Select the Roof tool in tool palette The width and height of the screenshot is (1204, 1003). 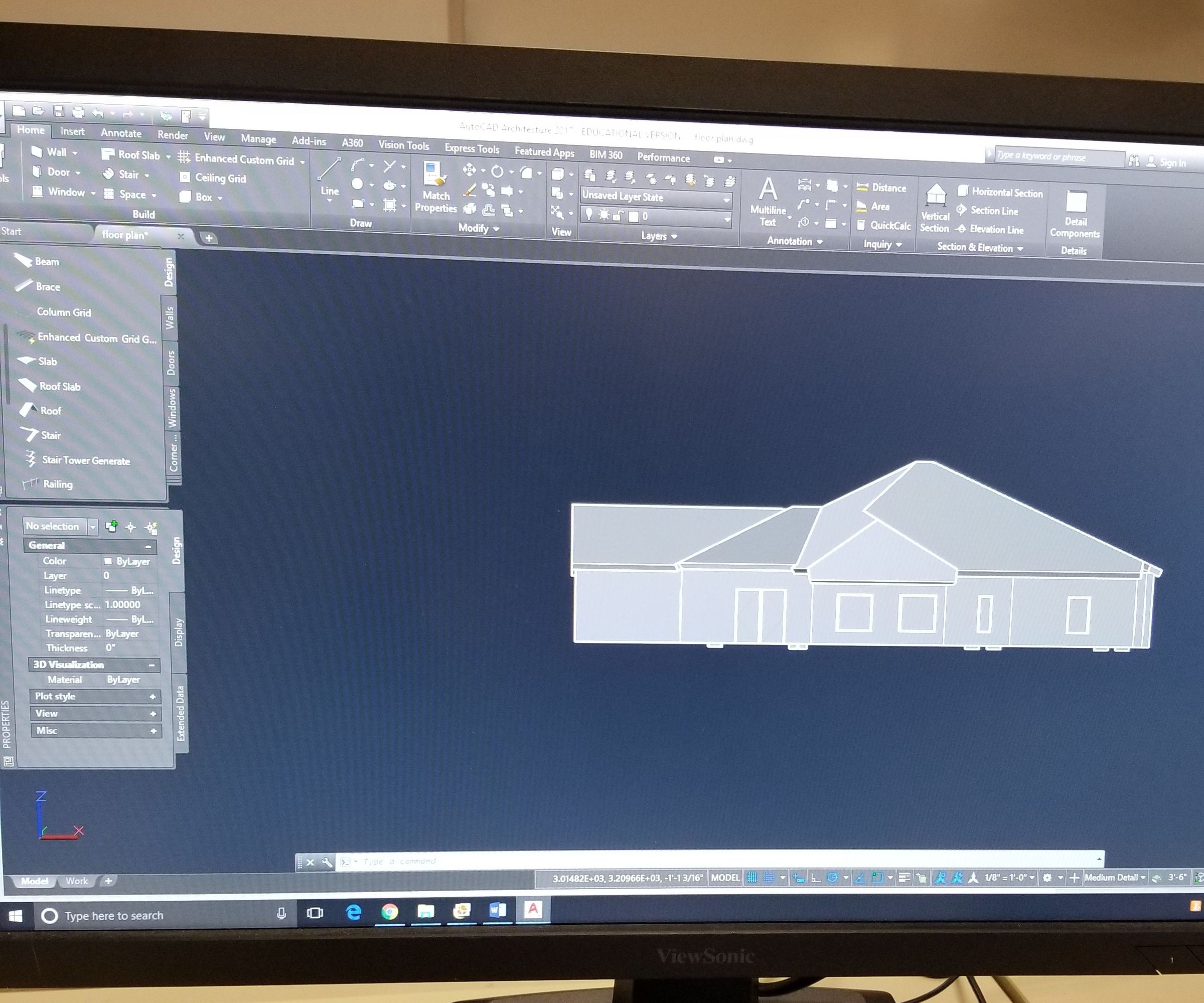tap(52, 410)
